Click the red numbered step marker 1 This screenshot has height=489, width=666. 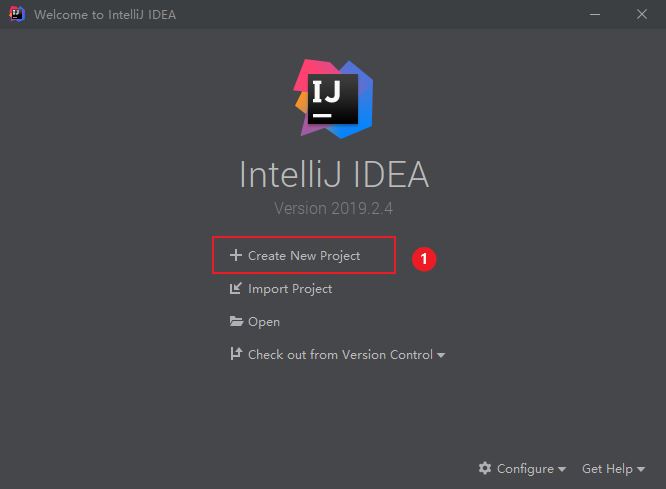point(423,259)
